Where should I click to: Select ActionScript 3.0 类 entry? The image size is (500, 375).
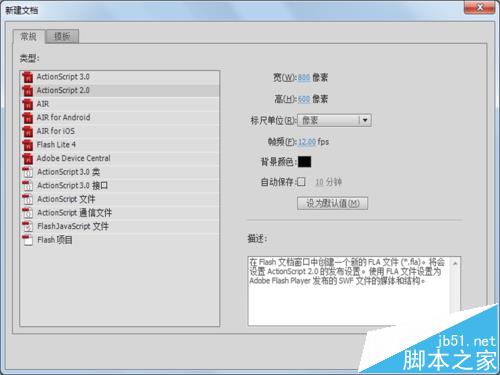click(120, 172)
